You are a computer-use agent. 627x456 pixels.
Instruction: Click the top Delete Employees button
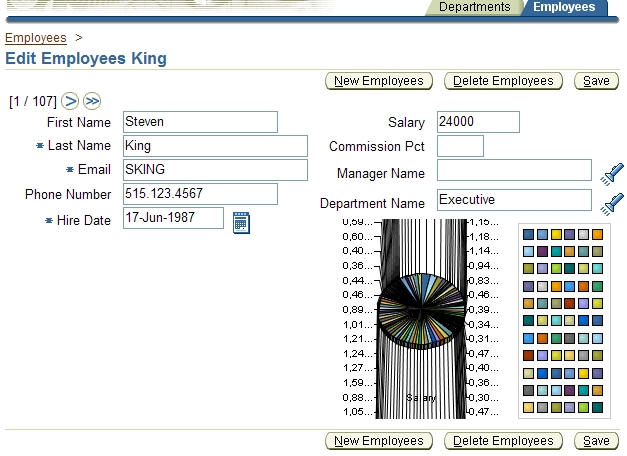[503, 81]
